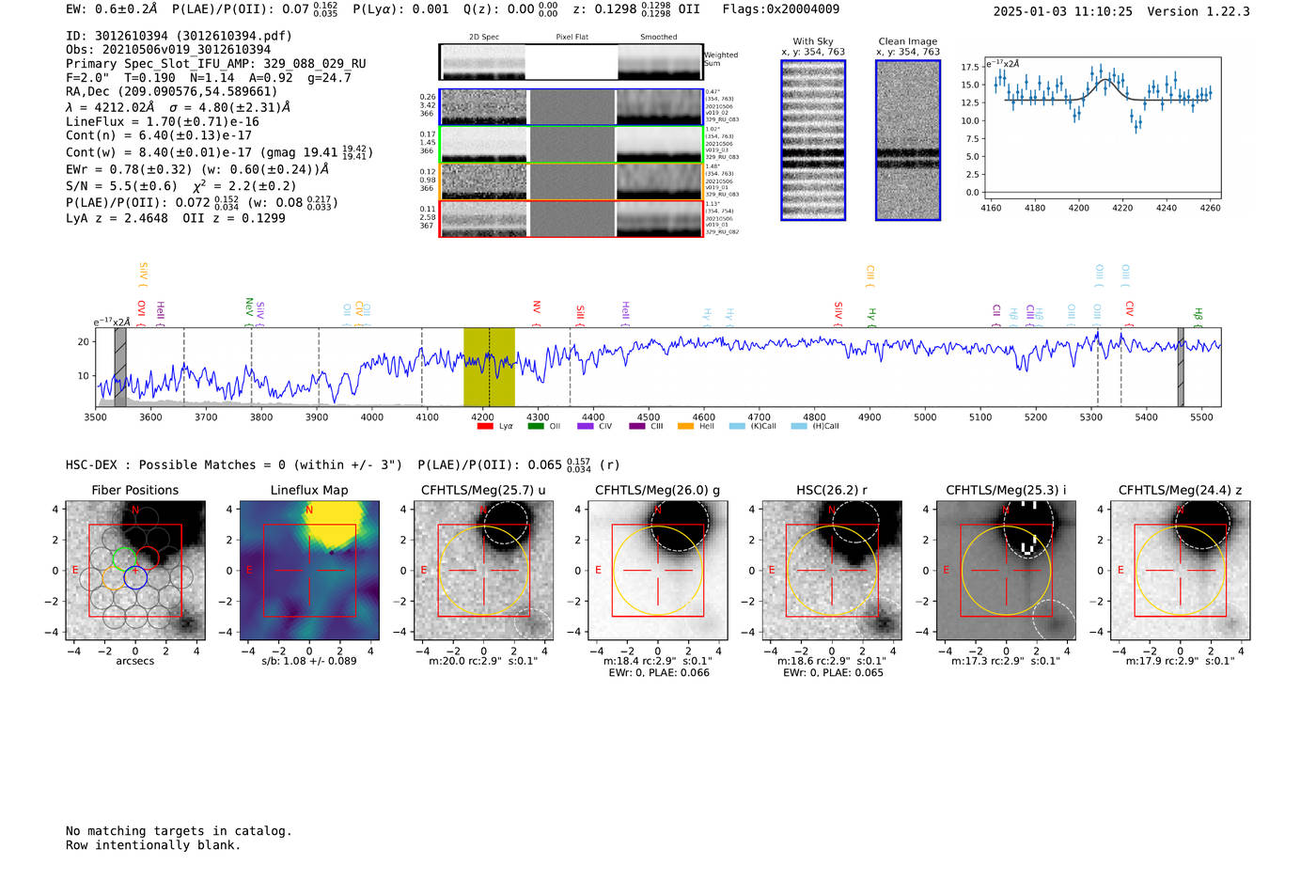Click the red fiber circle in Fiber Positions

[148, 557]
